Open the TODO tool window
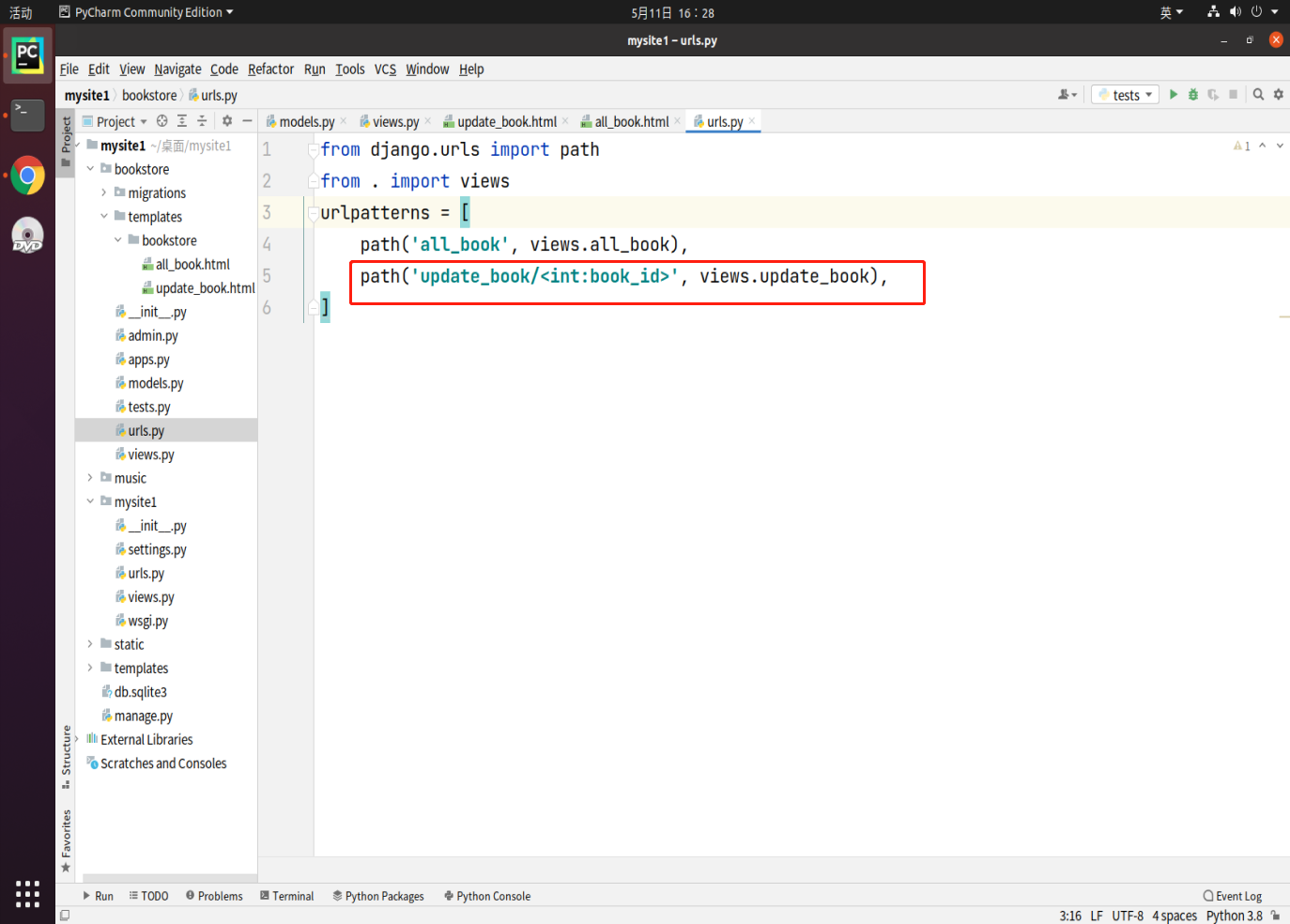Viewport: 1290px width, 924px height. 148,896
